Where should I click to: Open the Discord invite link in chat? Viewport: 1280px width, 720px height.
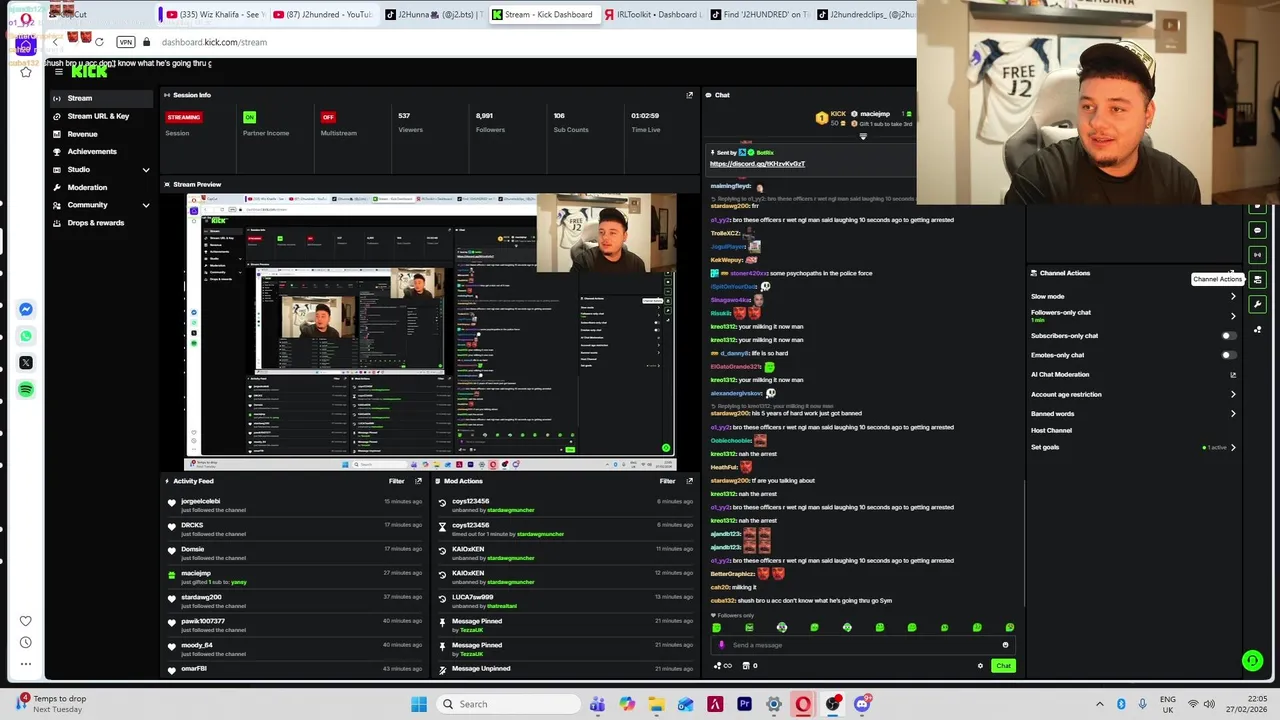point(757,164)
